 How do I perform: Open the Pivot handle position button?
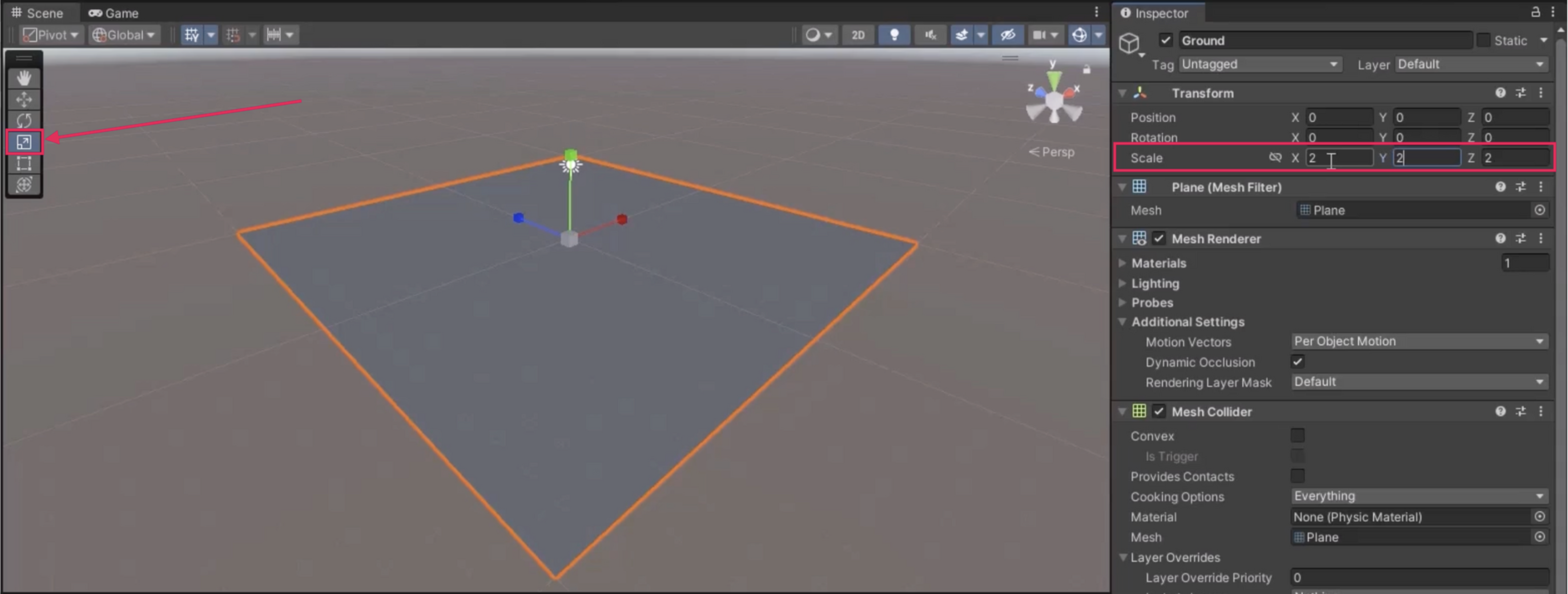[50, 34]
